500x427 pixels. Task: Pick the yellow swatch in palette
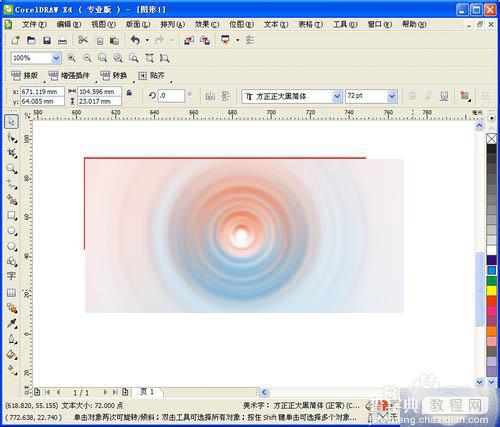pos(492,291)
